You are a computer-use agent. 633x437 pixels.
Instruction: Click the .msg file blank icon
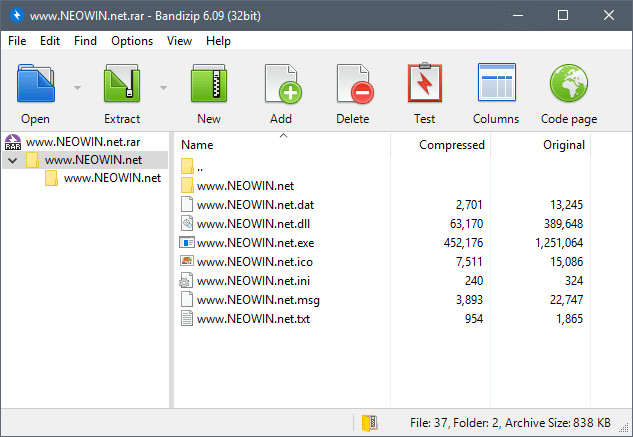point(187,299)
